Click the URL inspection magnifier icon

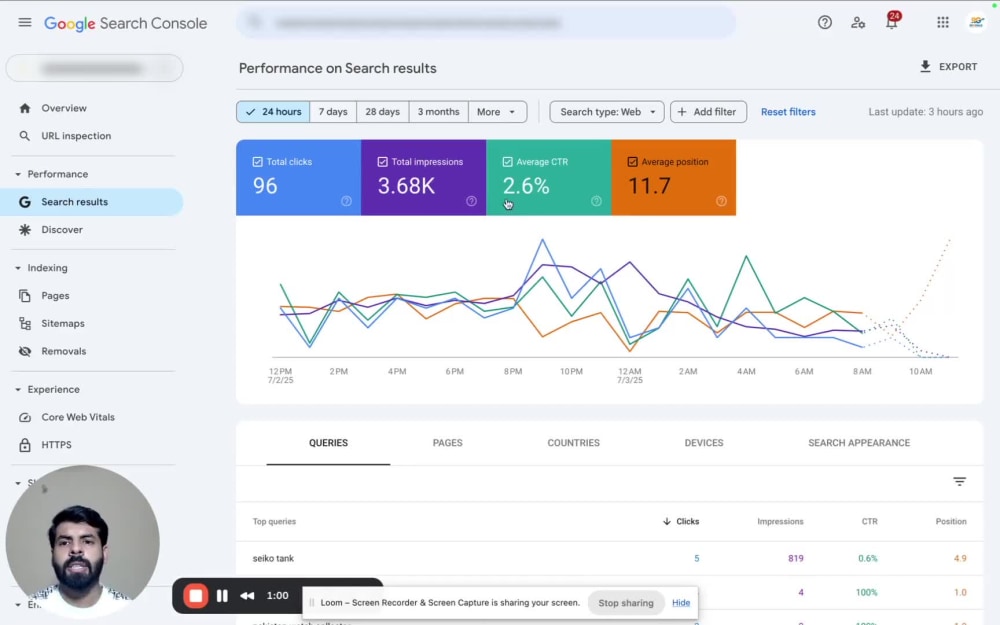pyautogui.click(x=25, y=136)
